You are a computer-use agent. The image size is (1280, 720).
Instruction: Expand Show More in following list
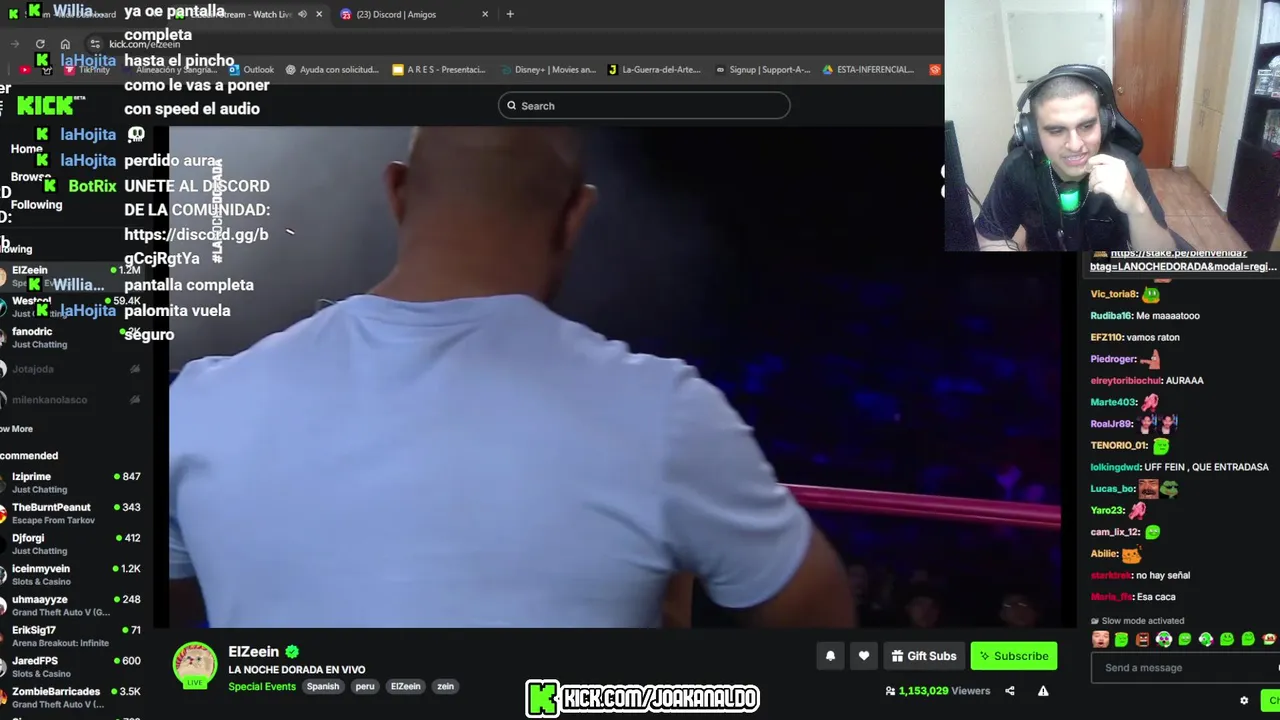16,429
